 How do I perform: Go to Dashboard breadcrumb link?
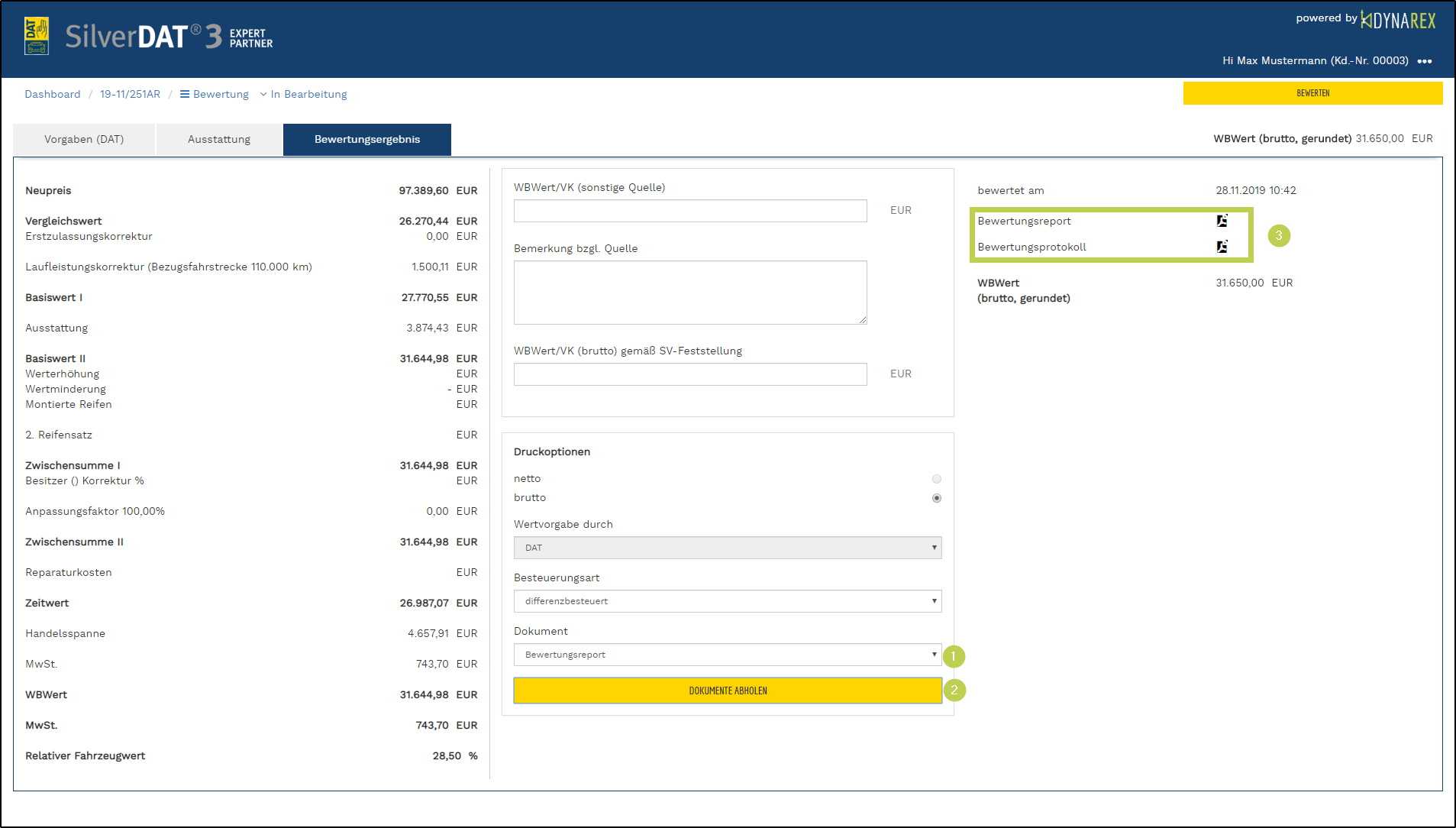tap(53, 94)
